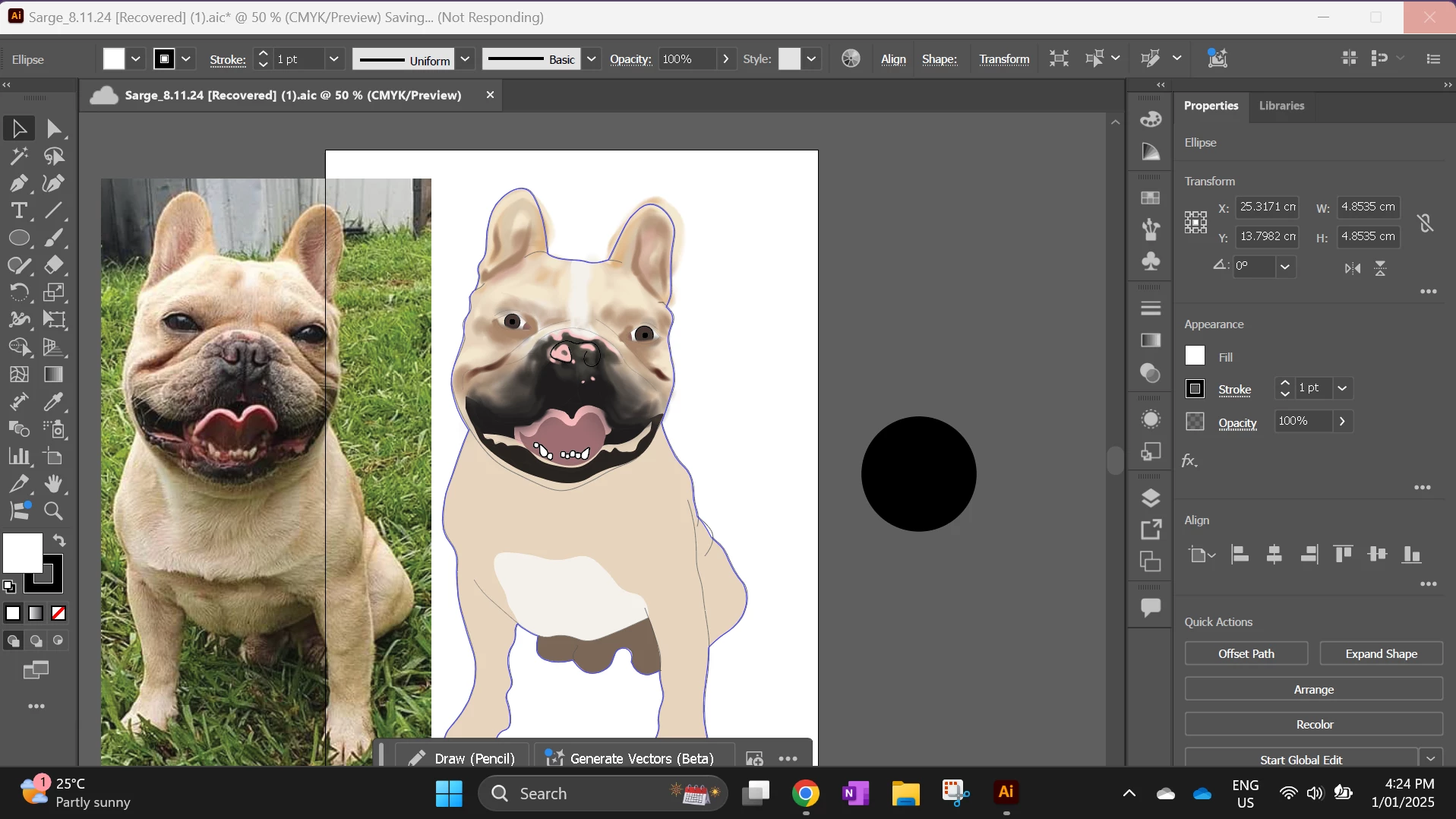Open the Shape options link in control bar
This screenshot has height=819, width=1456.
point(940,59)
